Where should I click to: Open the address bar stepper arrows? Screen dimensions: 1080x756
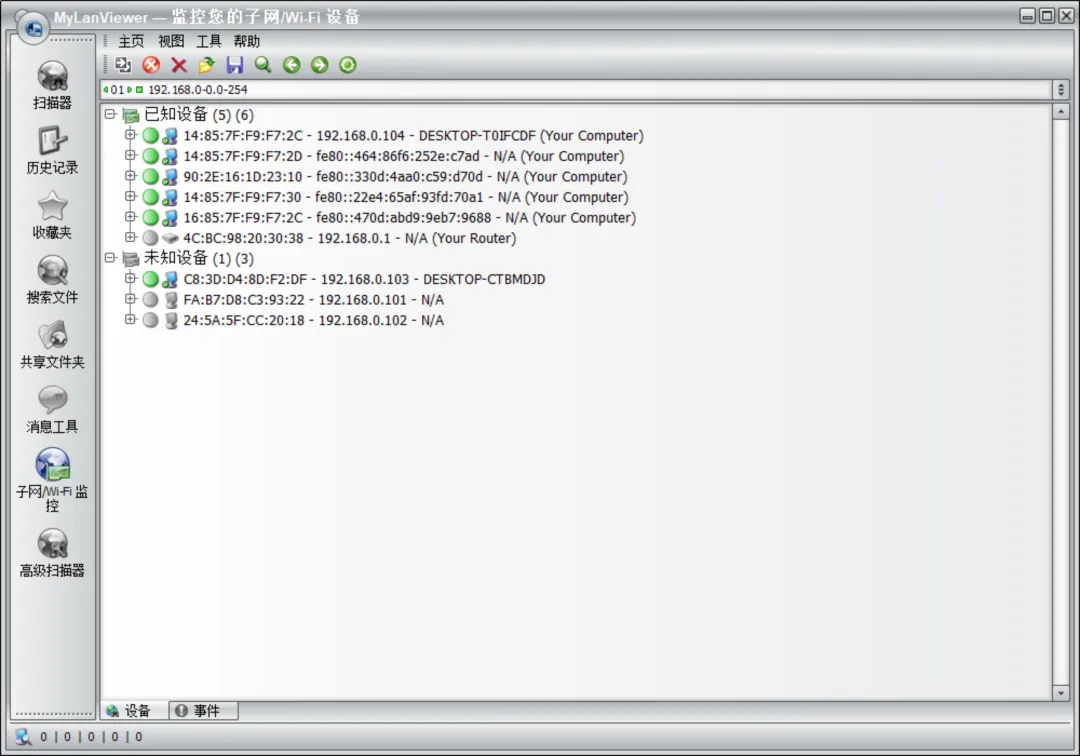click(1061, 90)
